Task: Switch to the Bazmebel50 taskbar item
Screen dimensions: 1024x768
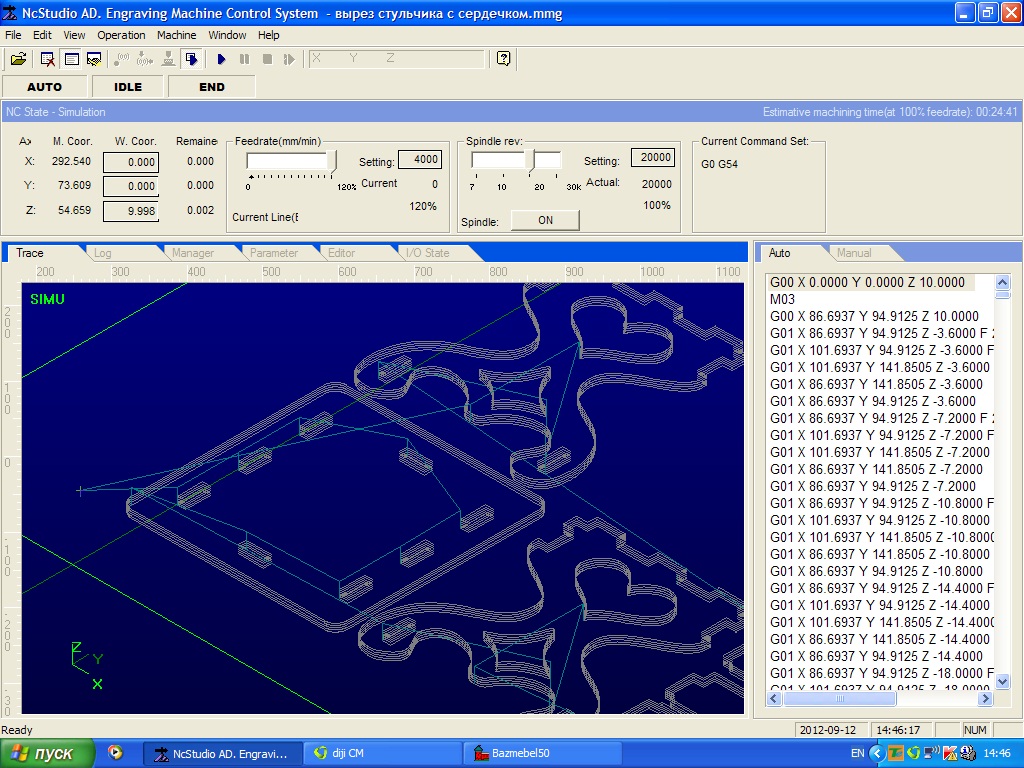Action: coord(542,753)
